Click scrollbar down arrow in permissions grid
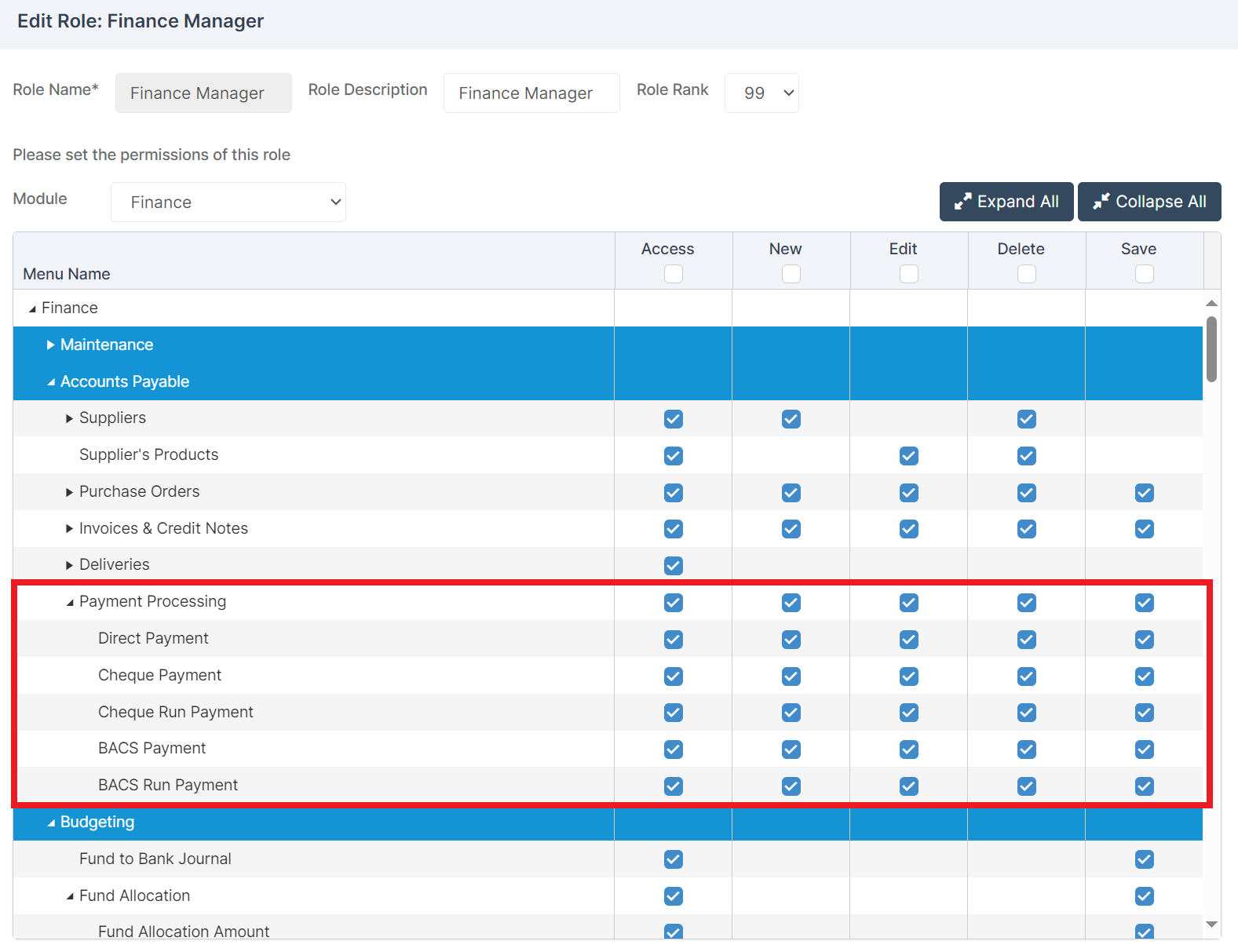 [1211, 925]
